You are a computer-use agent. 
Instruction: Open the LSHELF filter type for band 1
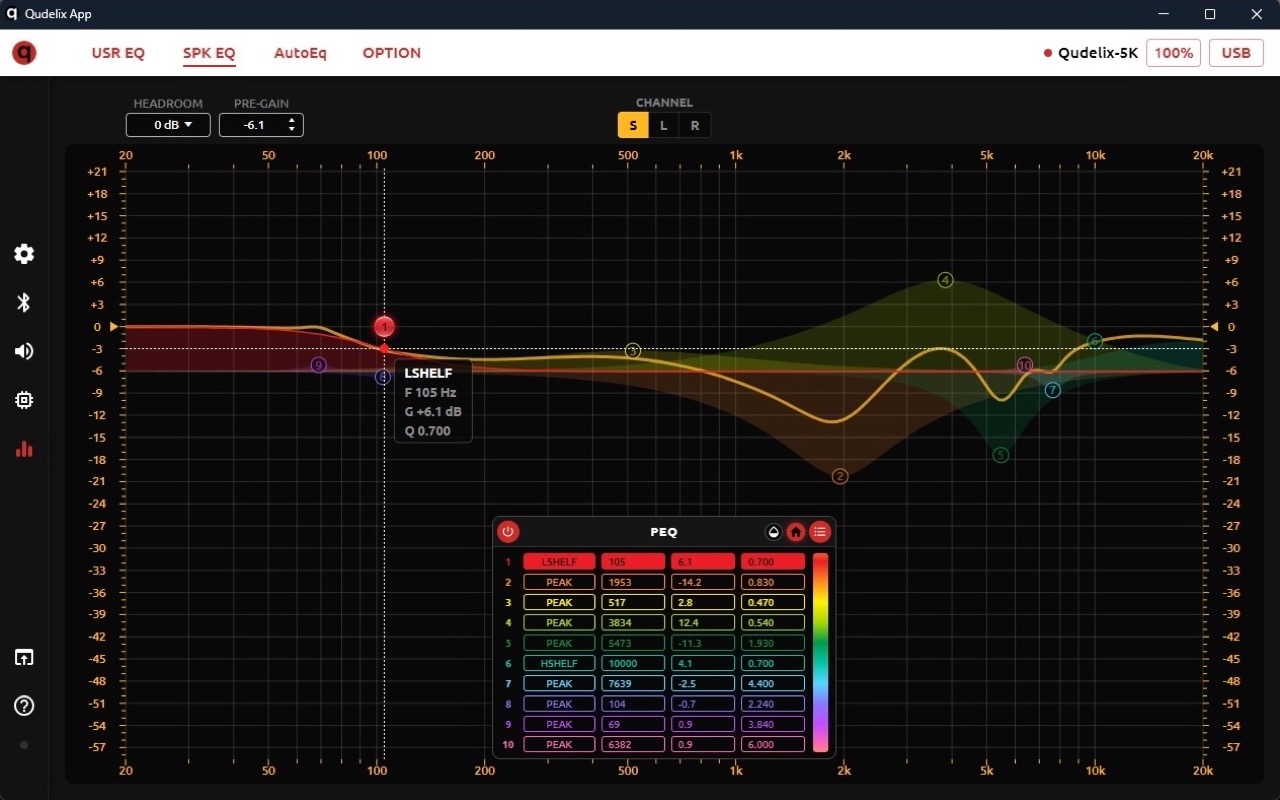coord(559,562)
